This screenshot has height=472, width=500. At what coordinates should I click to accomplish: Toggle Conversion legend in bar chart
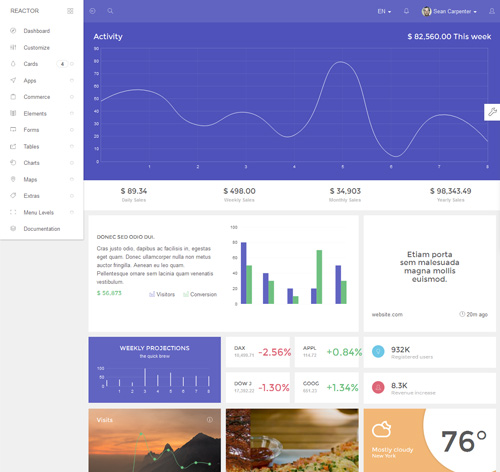[200, 294]
